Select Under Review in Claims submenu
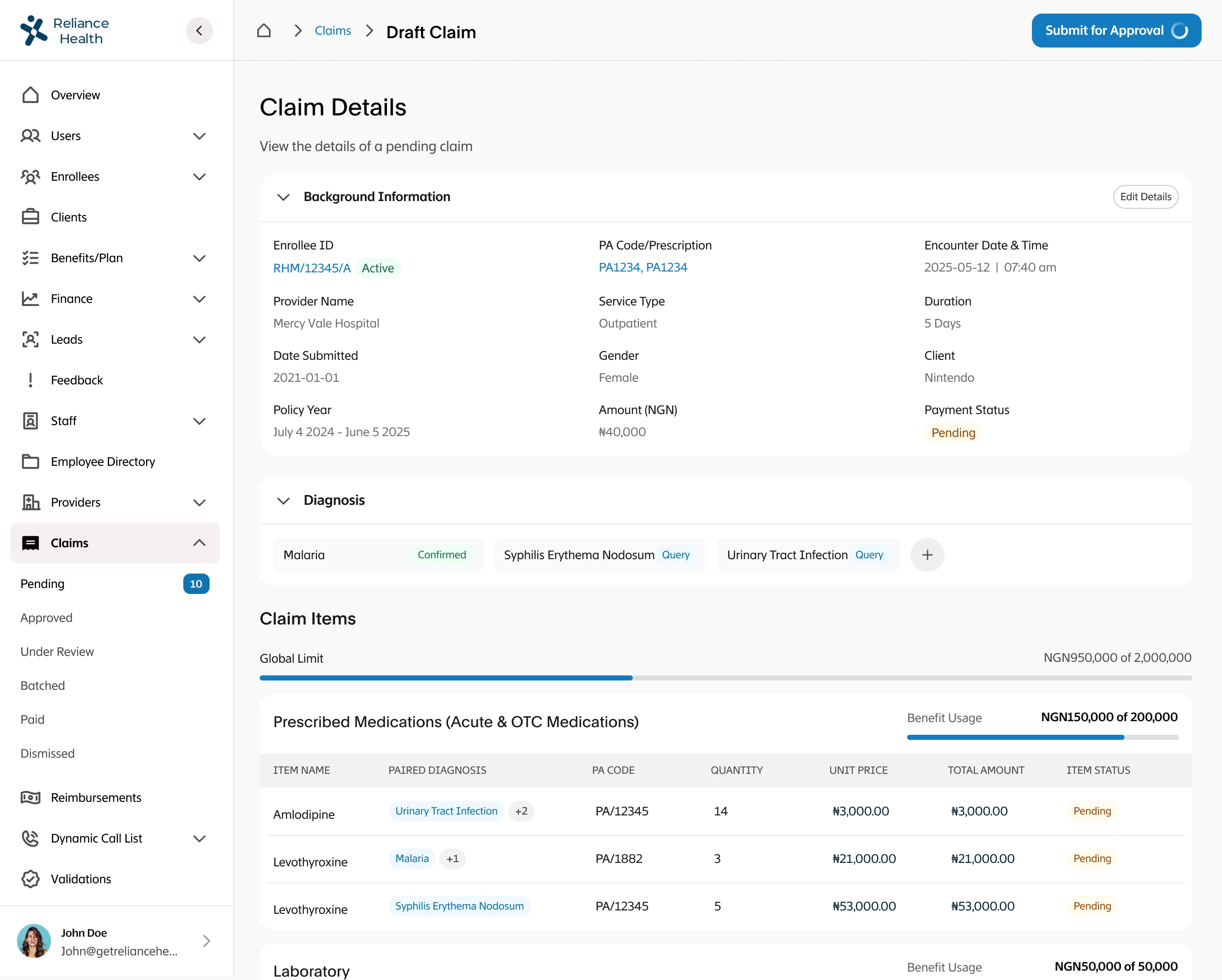 57,652
